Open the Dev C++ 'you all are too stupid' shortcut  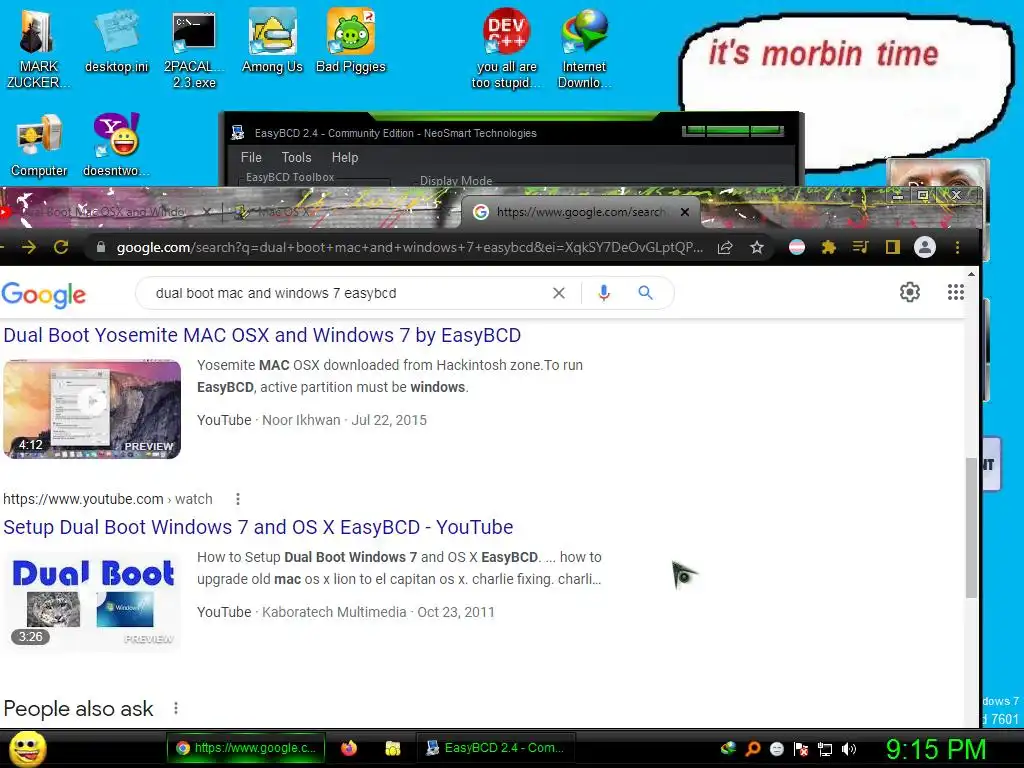506,48
